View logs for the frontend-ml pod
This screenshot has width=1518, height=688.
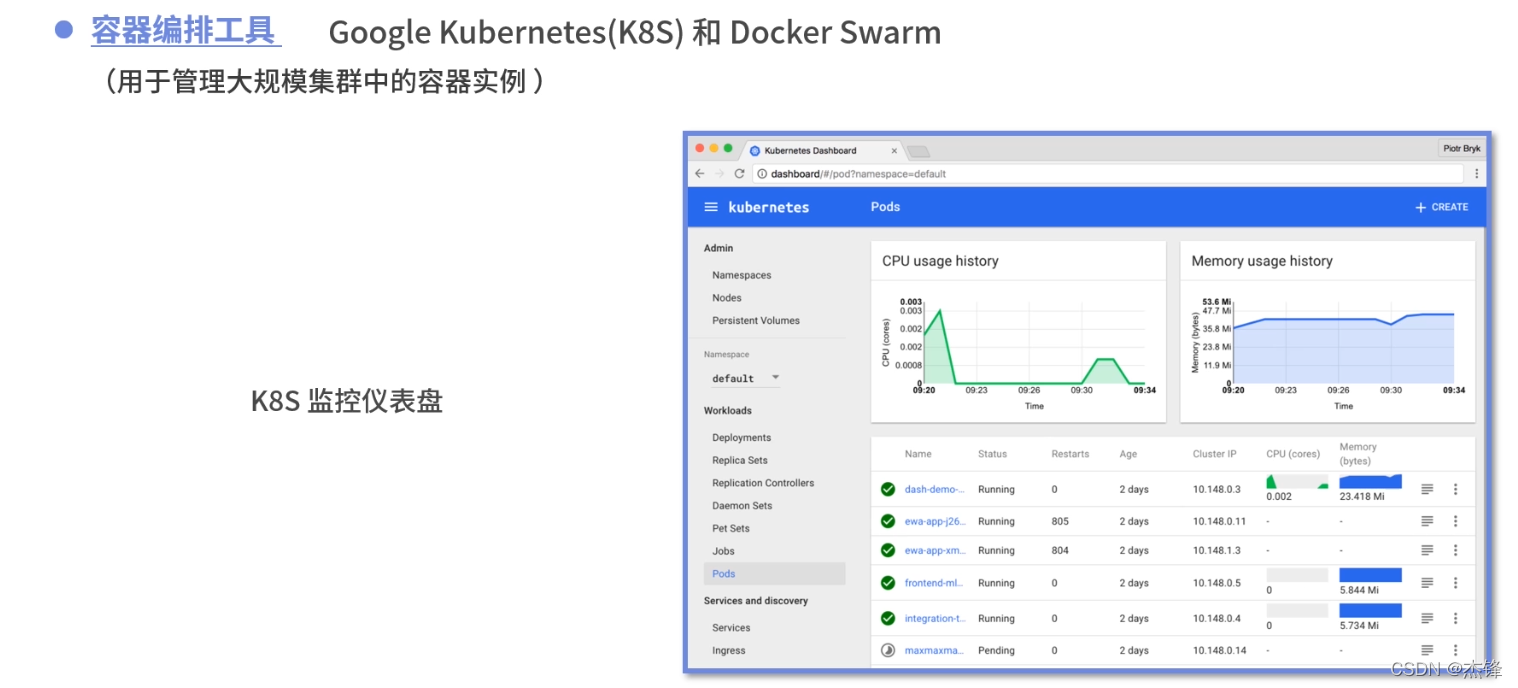click(1427, 582)
